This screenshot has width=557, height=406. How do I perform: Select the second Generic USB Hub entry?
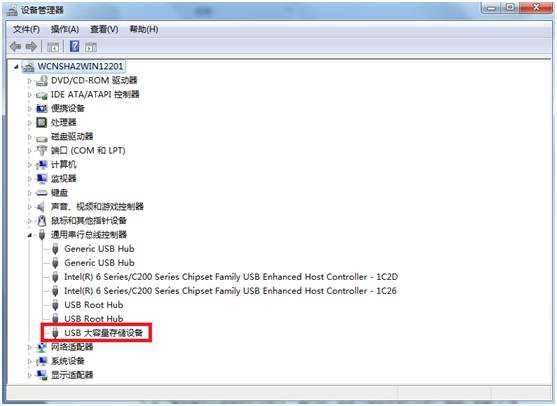click(99, 263)
